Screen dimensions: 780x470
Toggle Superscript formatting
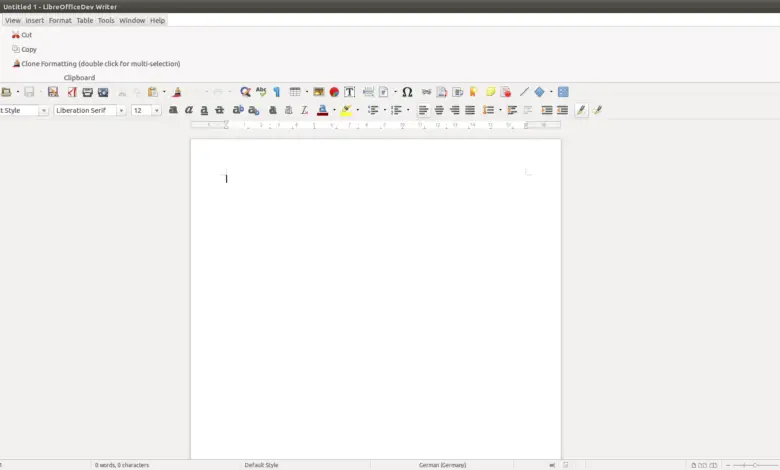pos(238,110)
